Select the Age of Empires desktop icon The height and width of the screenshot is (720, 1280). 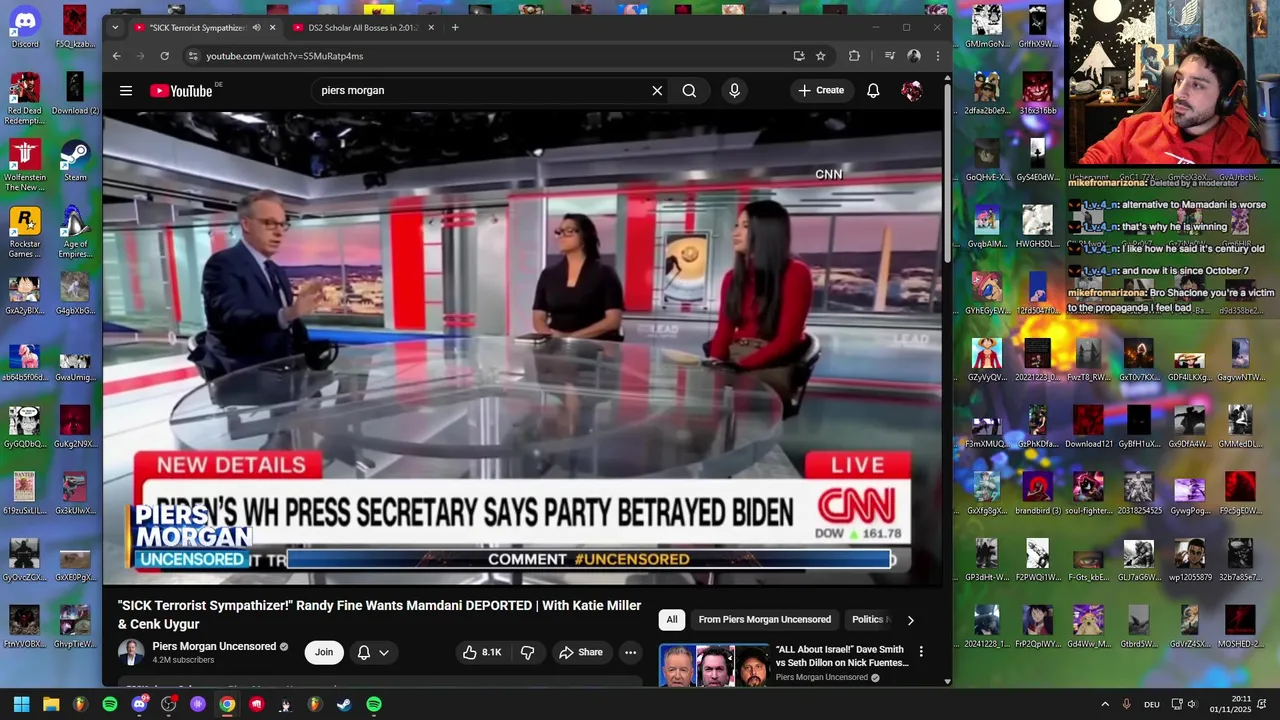(75, 232)
